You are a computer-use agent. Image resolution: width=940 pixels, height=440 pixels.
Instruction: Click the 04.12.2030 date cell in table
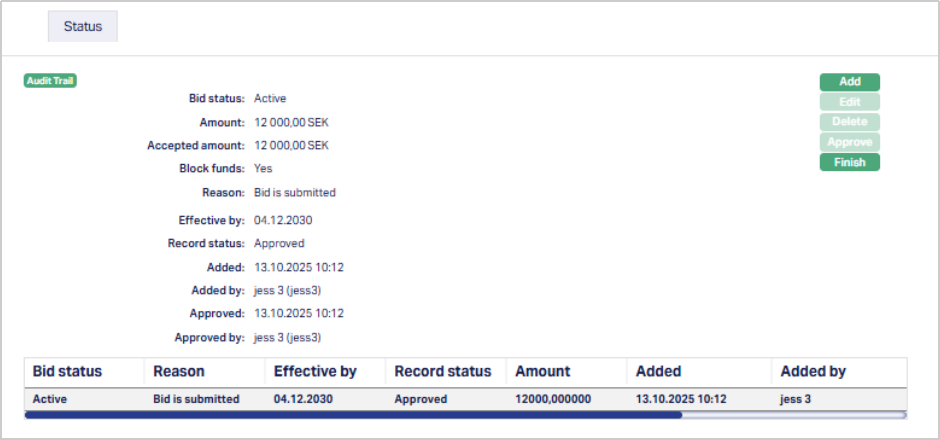(x=304, y=399)
